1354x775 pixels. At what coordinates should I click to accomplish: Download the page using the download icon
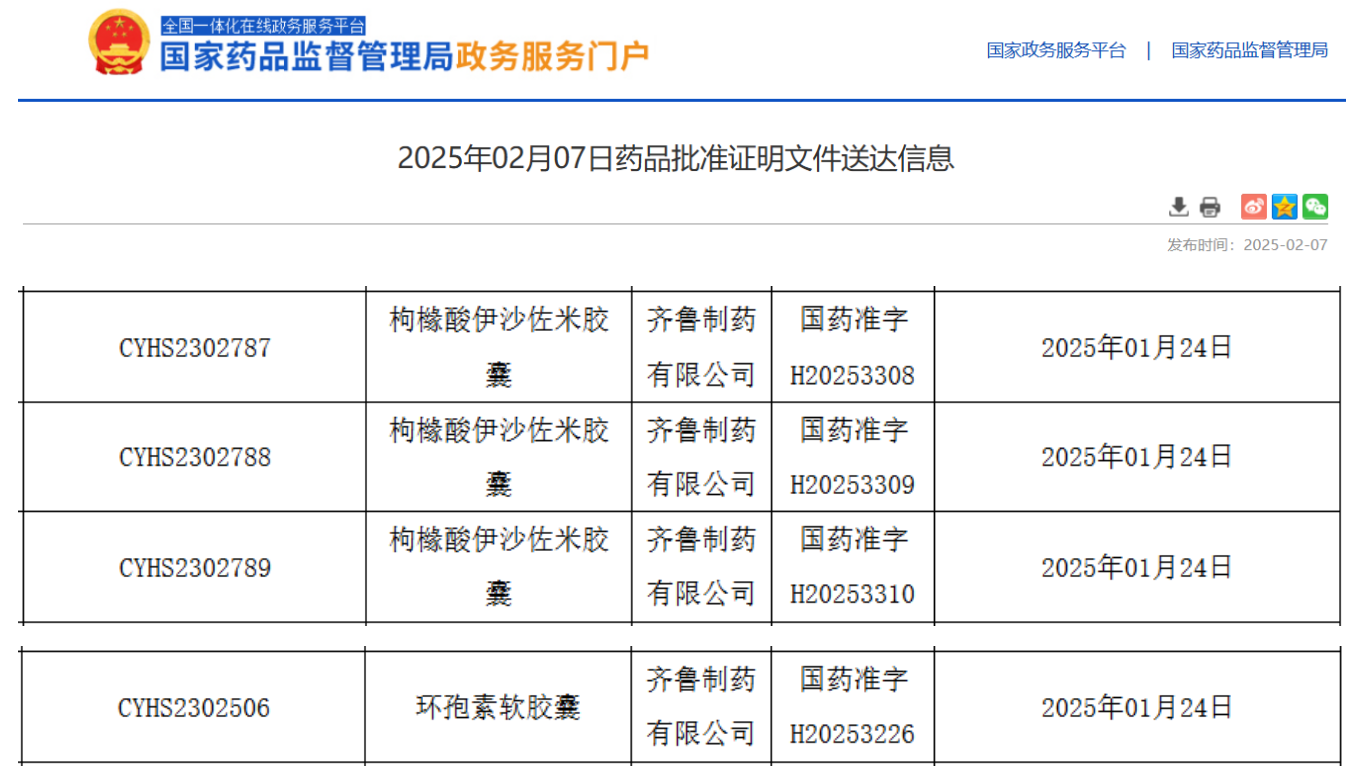click(x=1179, y=207)
